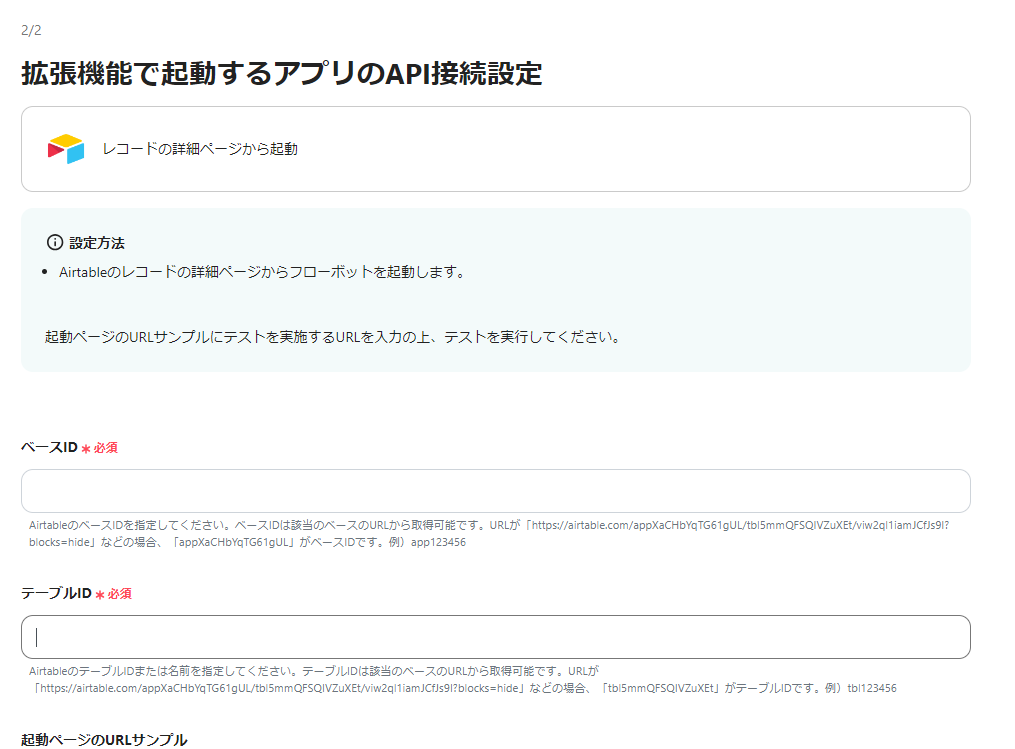This screenshot has width=1015, height=749.
Task: Click the テーブルID help text about tbl123456
Action: (463, 680)
